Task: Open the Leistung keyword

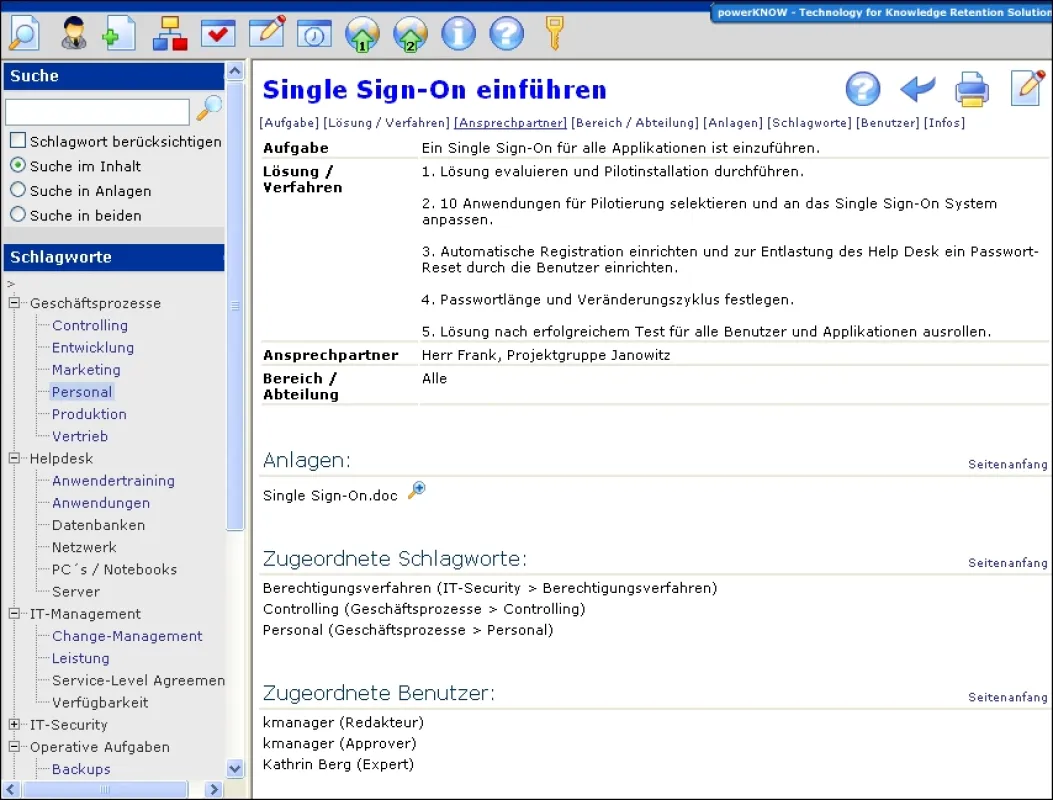Action: point(81,658)
